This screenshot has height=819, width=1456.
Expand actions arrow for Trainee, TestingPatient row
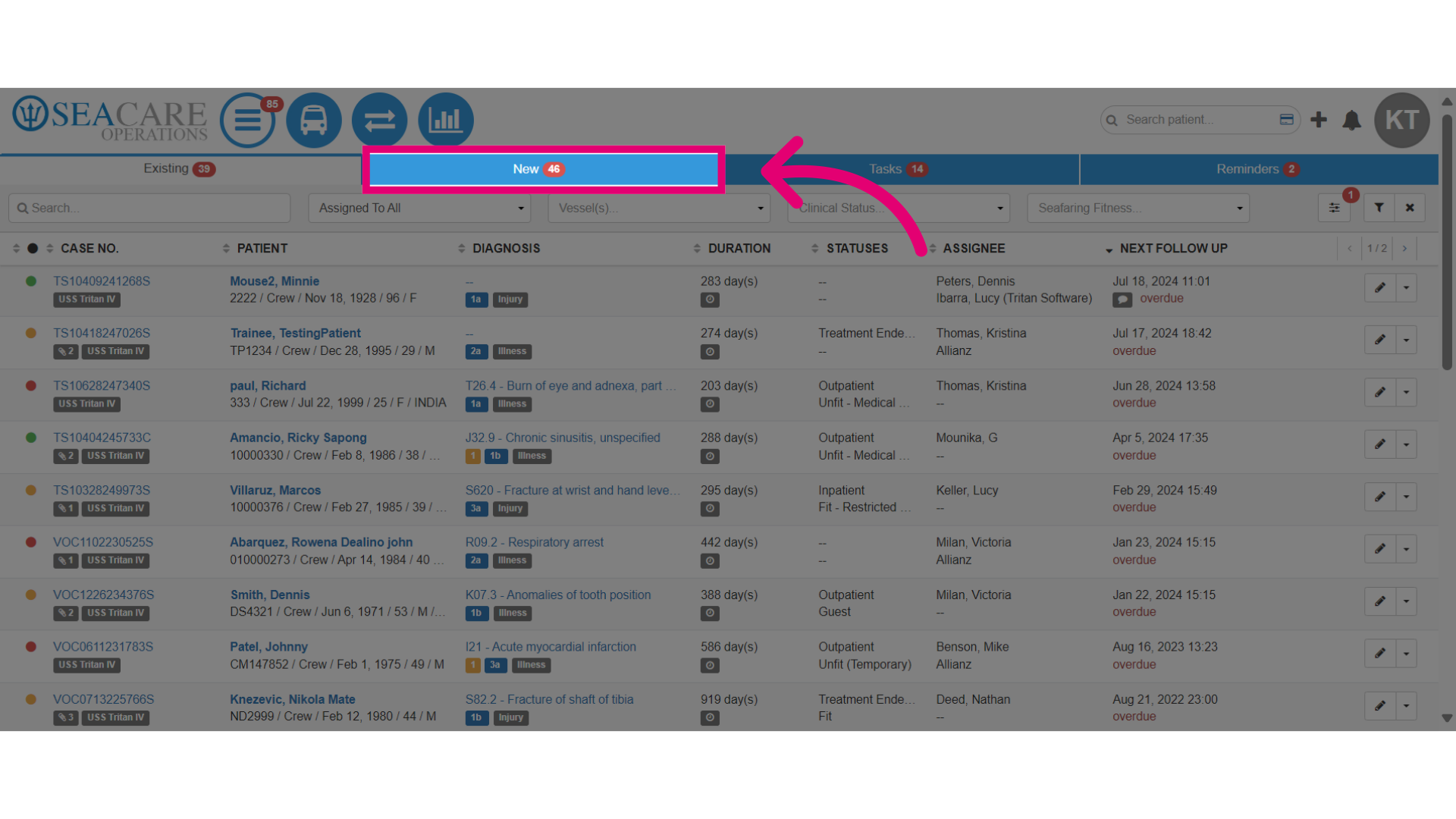coord(1406,340)
